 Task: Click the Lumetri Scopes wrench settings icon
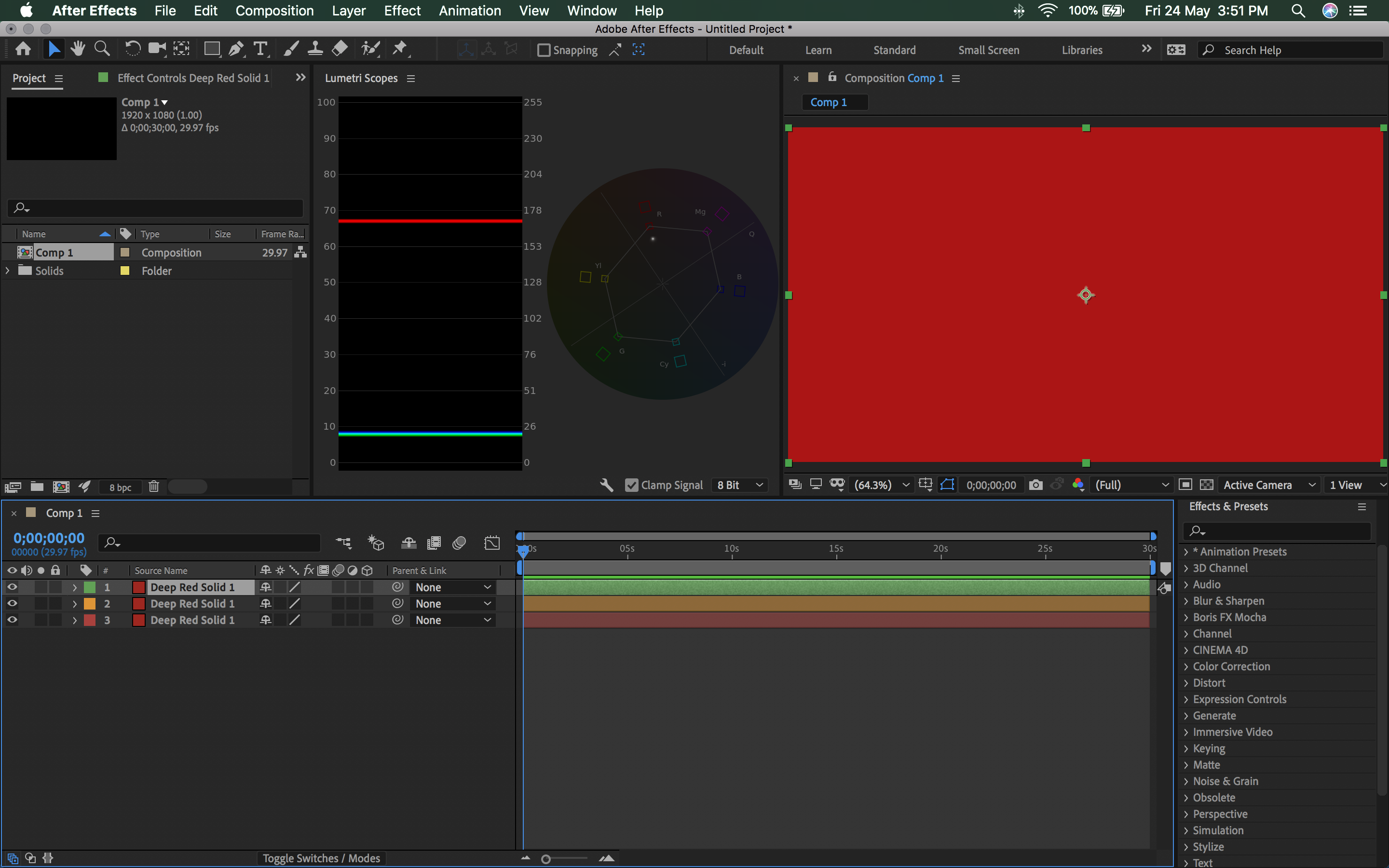(607, 485)
